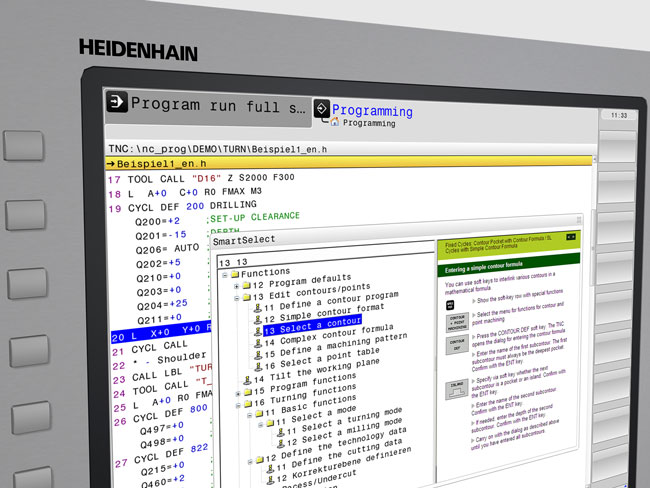The height and width of the screenshot is (488, 650).
Task: Click icon of 16 Select a point table
Action: (x=259, y=366)
